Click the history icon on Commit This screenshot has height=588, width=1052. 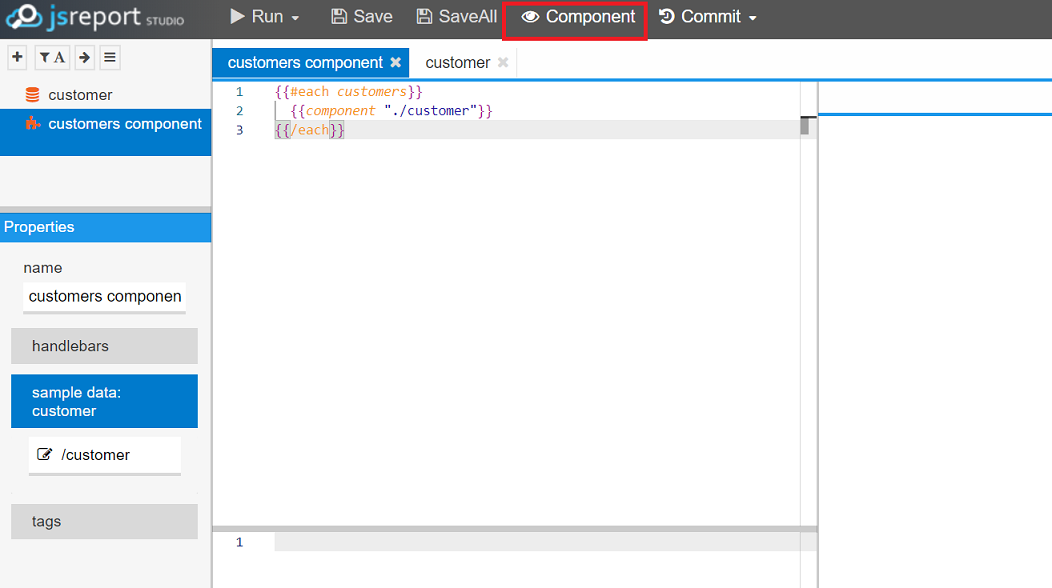pos(666,17)
